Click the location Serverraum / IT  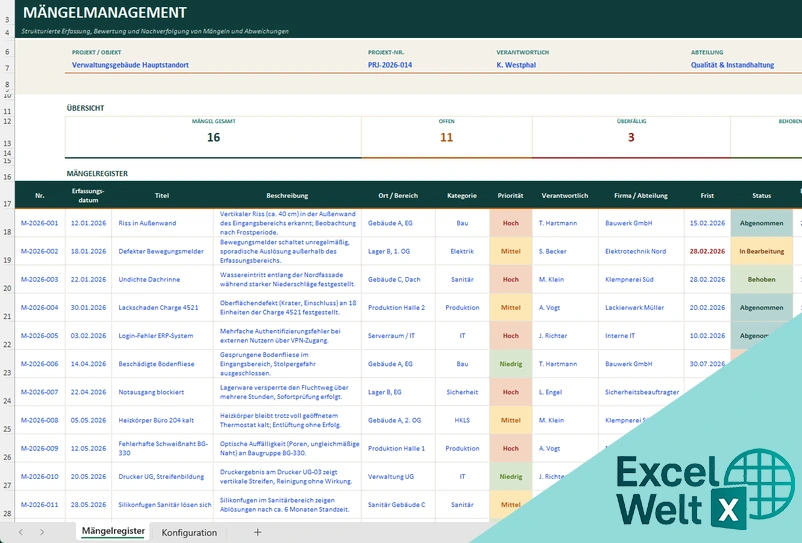391,335
